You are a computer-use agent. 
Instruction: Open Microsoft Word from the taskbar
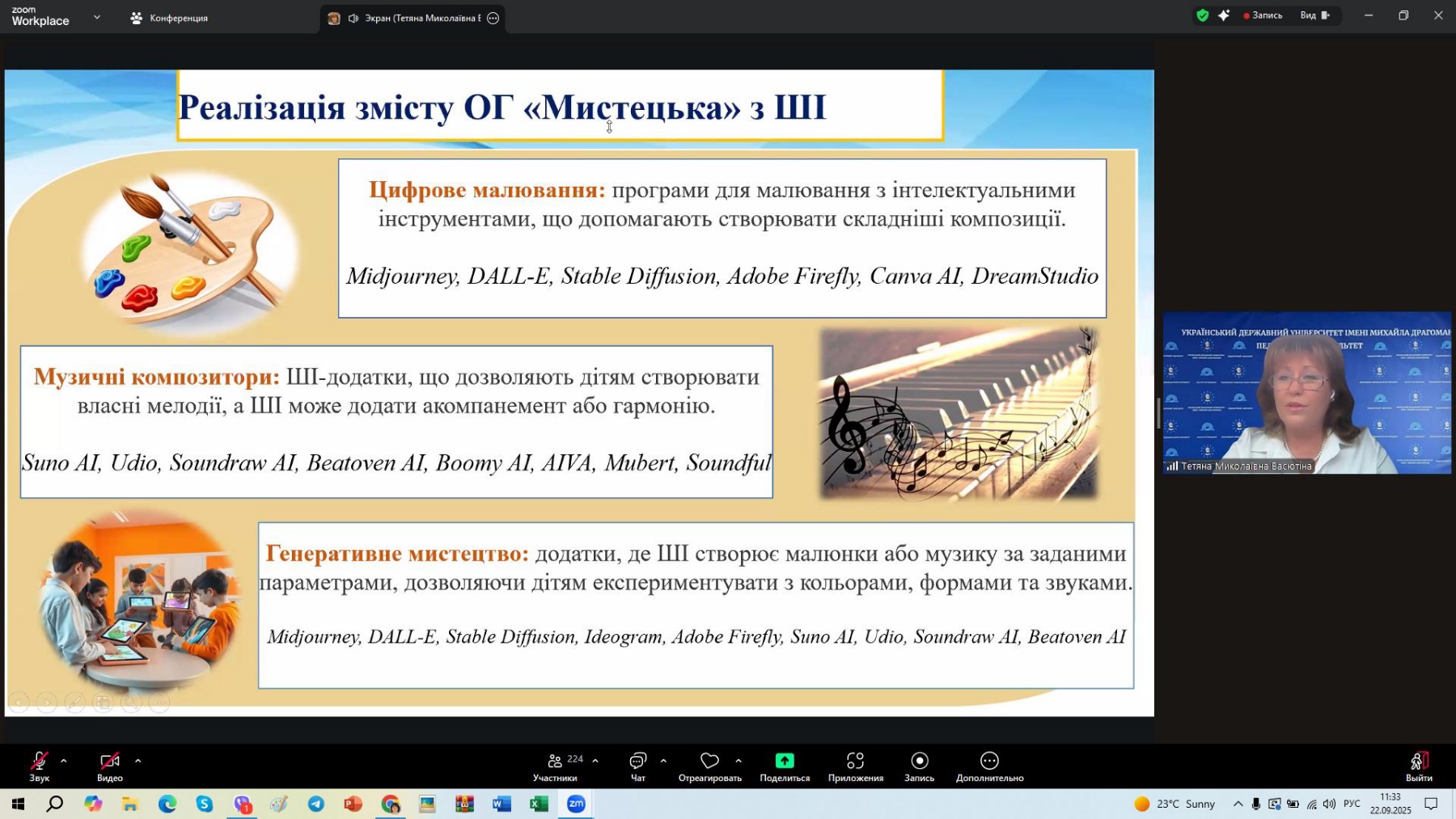502,804
